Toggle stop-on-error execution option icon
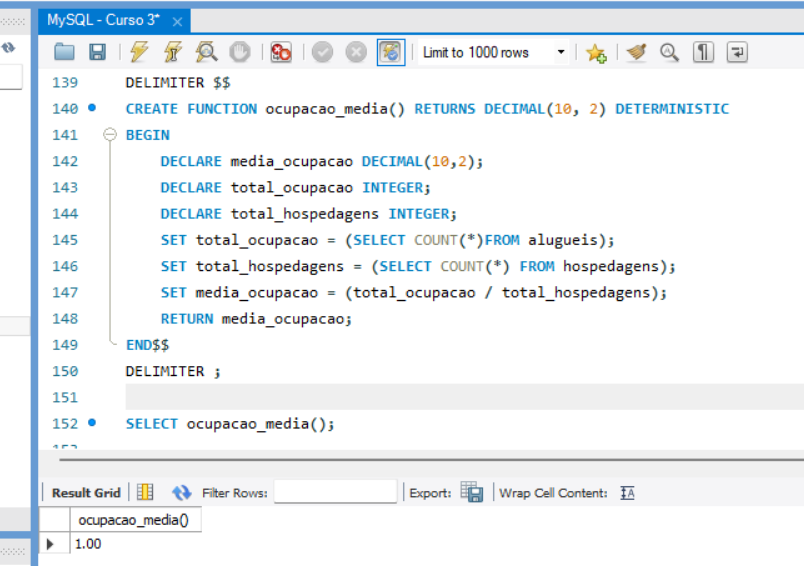804x566 pixels. pos(281,53)
